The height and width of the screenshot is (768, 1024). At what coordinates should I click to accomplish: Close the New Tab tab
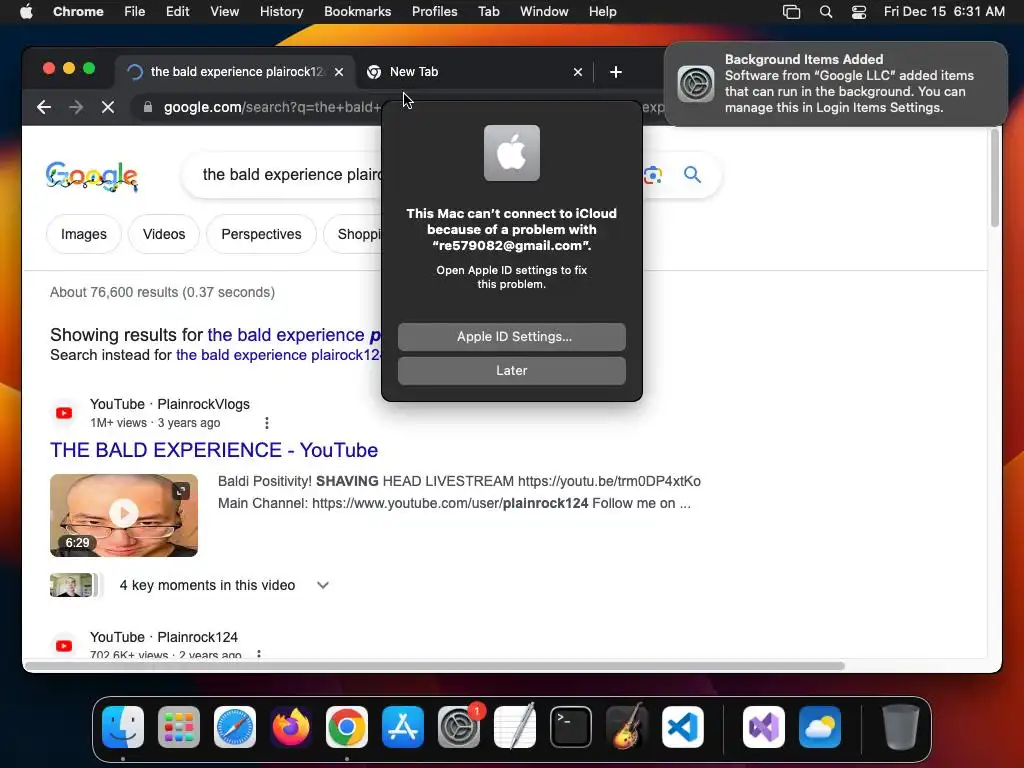[577, 72]
